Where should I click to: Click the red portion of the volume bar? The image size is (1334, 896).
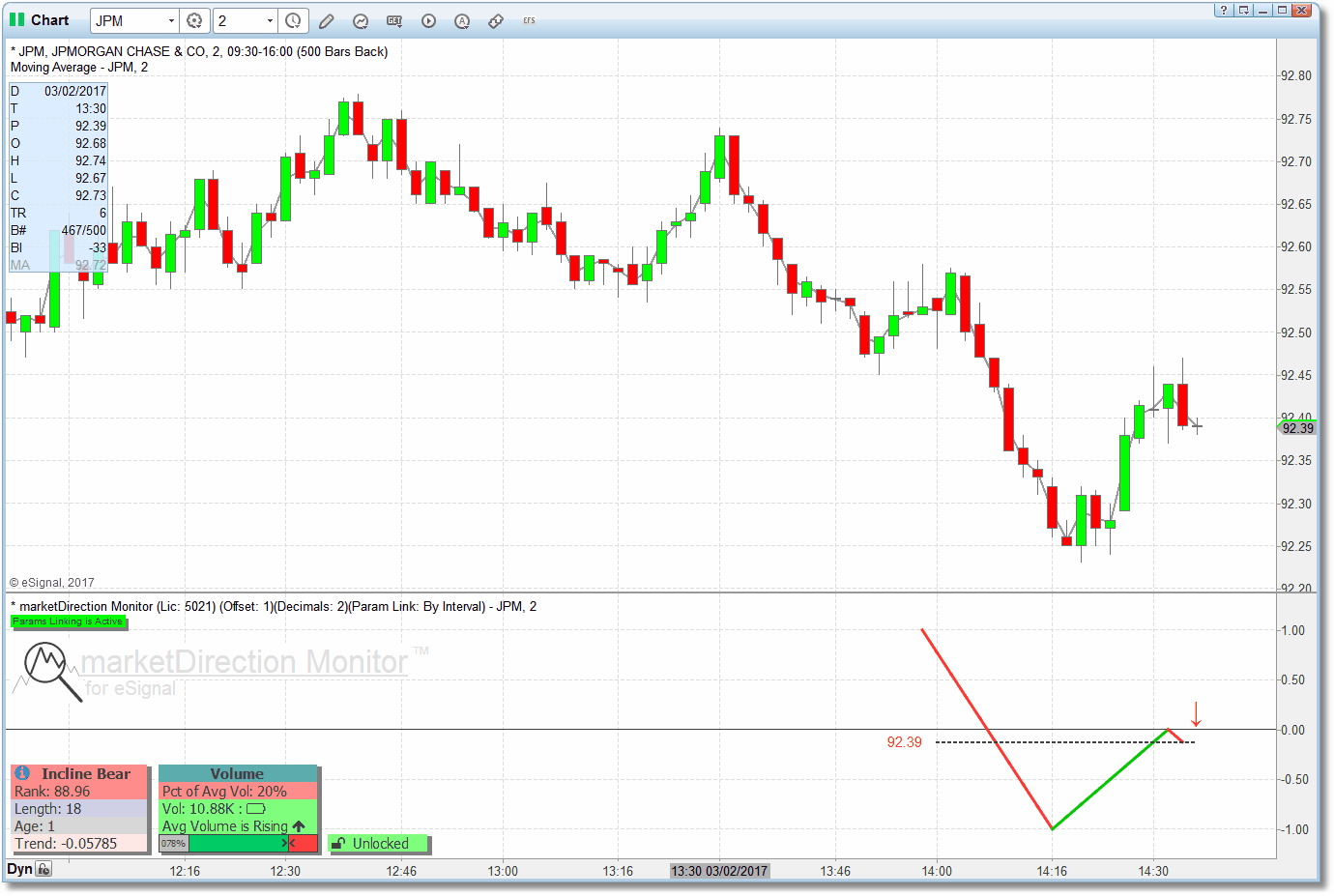[x=304, y=844]
